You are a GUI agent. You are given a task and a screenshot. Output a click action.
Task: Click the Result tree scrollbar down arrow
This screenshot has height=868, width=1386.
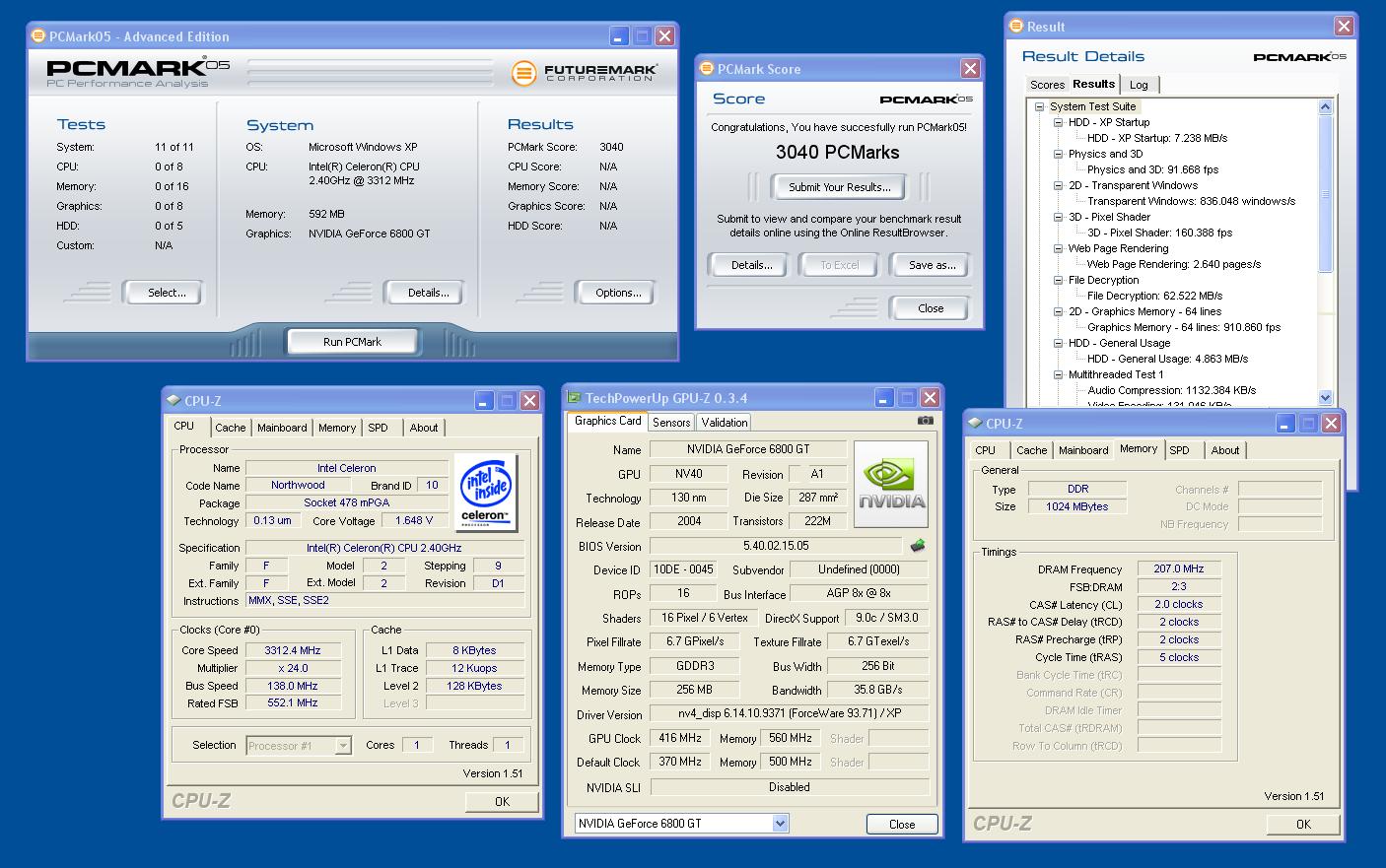click(1326, 397)
